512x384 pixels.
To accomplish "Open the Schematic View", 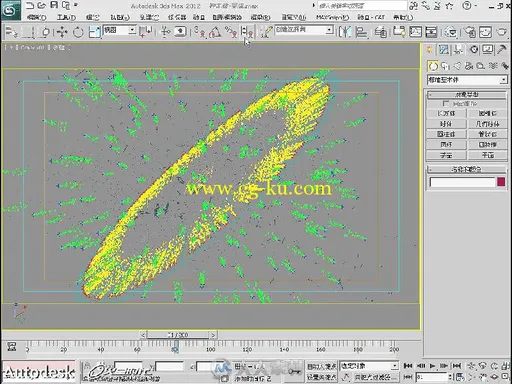I will [431, 32].
